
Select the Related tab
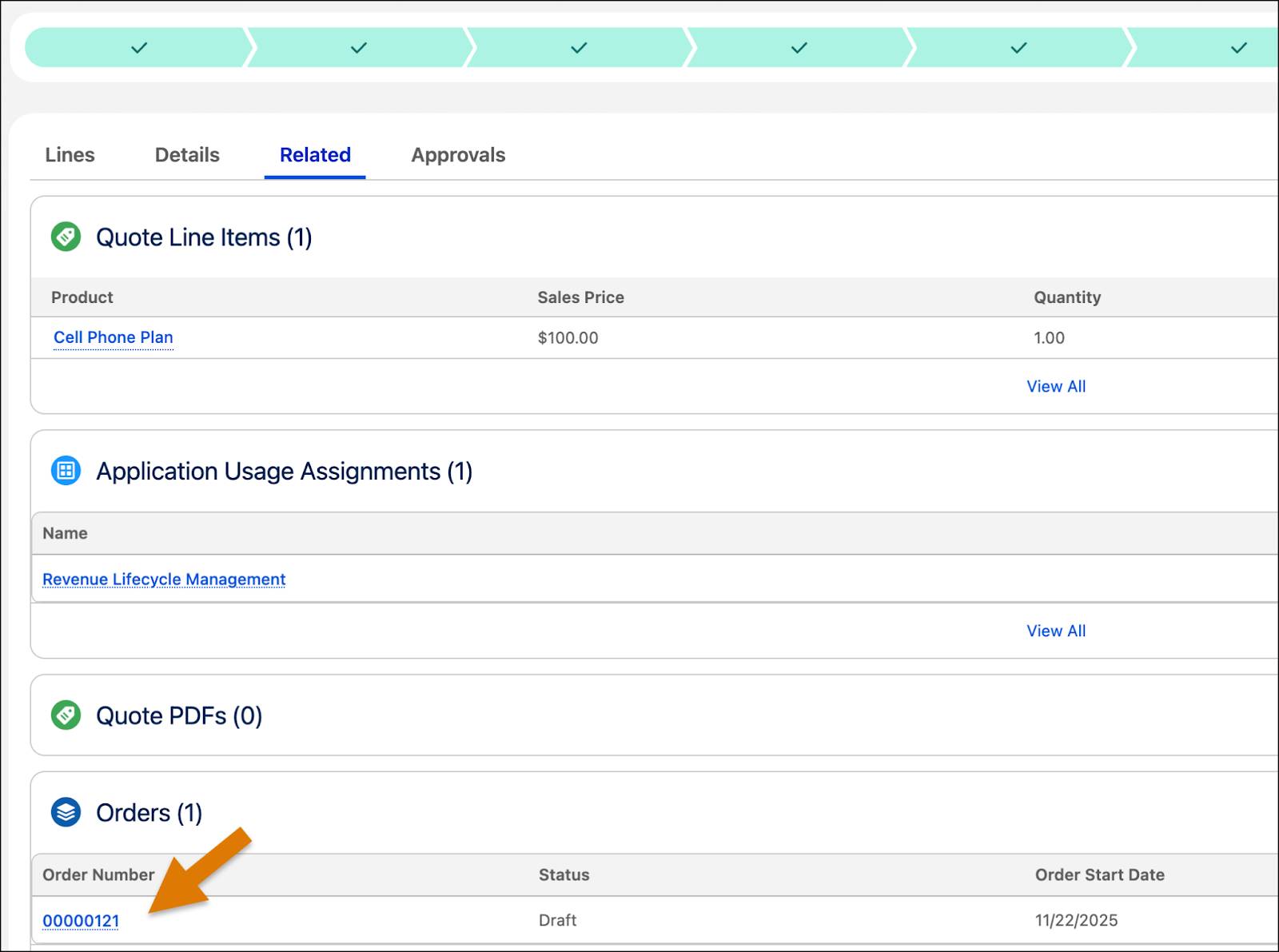point(315,155)
